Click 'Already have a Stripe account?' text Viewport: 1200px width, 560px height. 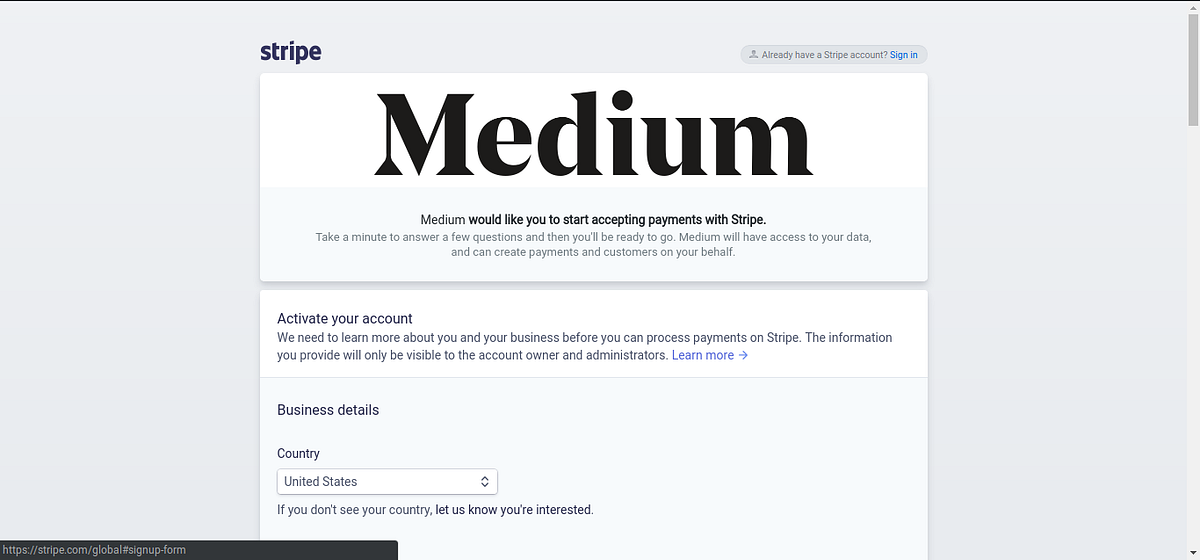(x=824, y=55)
